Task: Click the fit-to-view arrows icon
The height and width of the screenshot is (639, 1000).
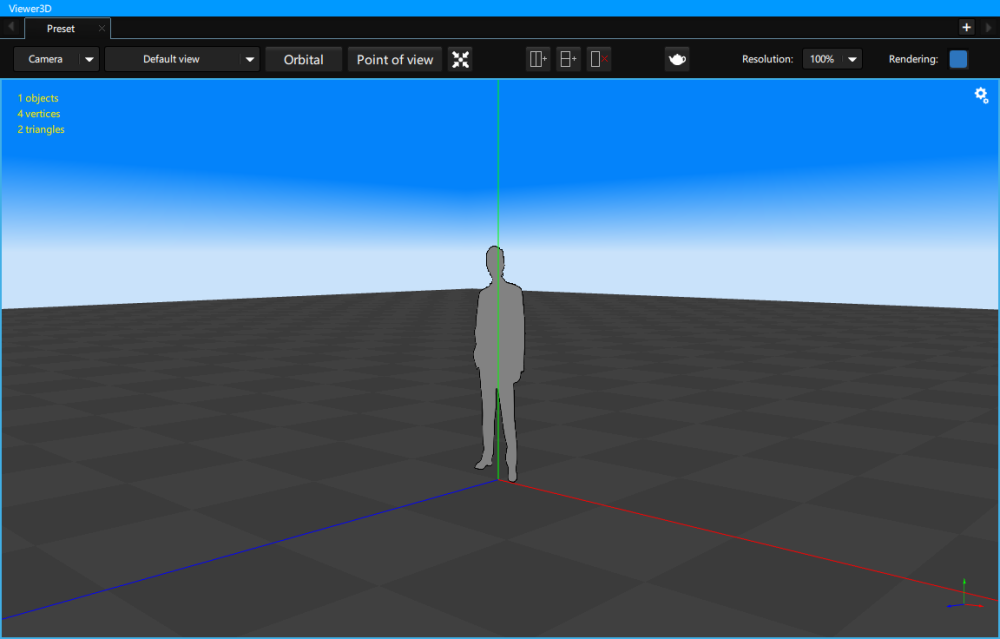Action: tap(460, 59)
